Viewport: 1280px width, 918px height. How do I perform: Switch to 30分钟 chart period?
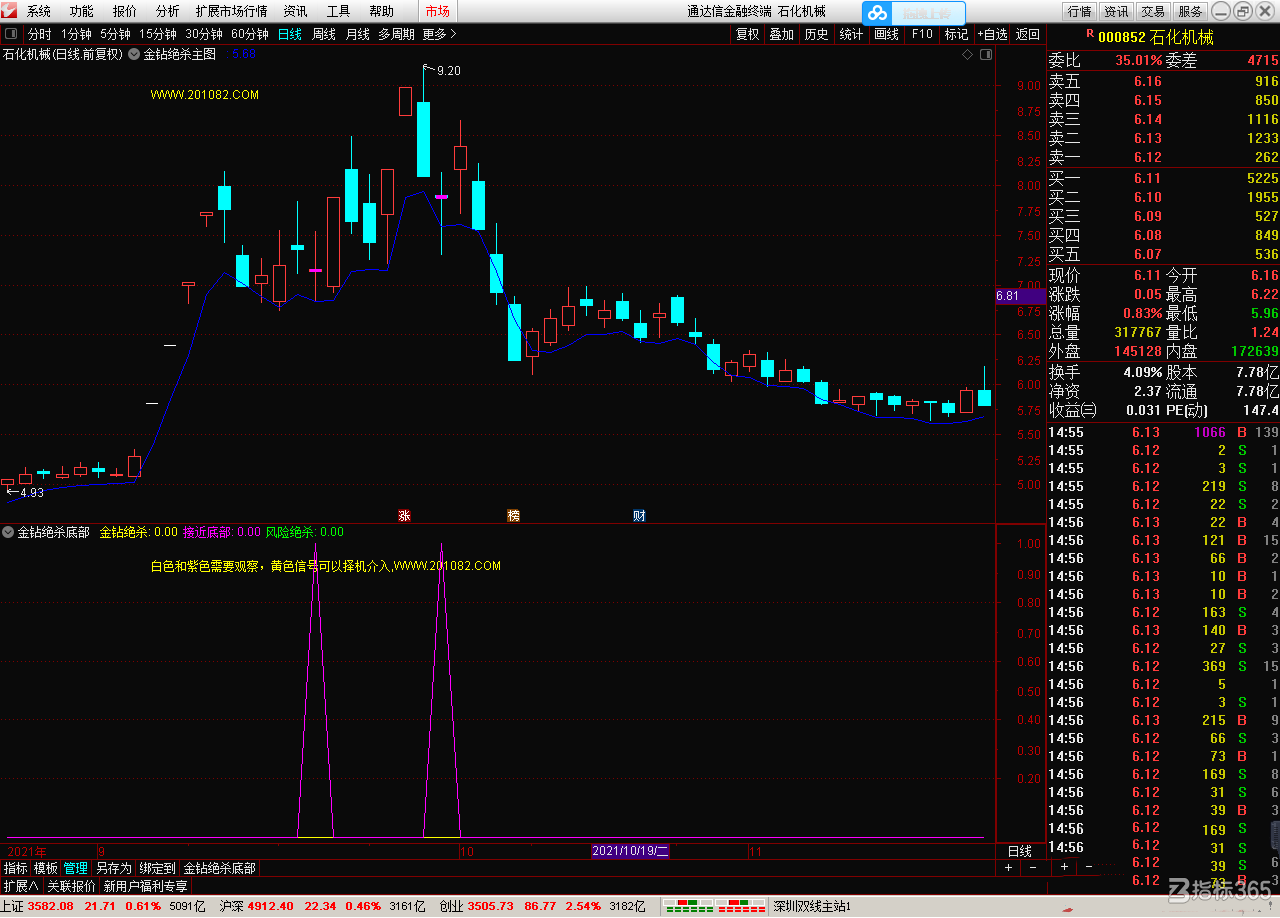coord(204,33)
